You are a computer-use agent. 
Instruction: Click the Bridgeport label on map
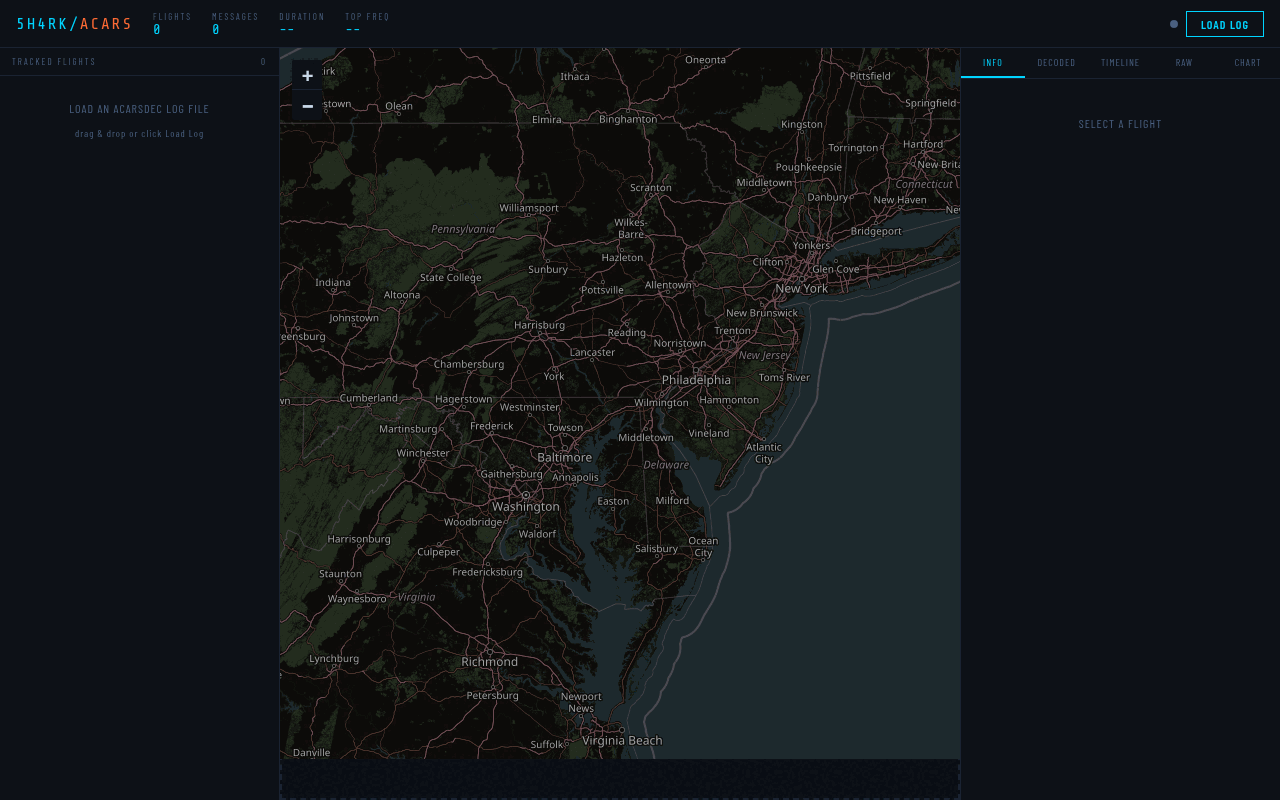click(876, 231)
